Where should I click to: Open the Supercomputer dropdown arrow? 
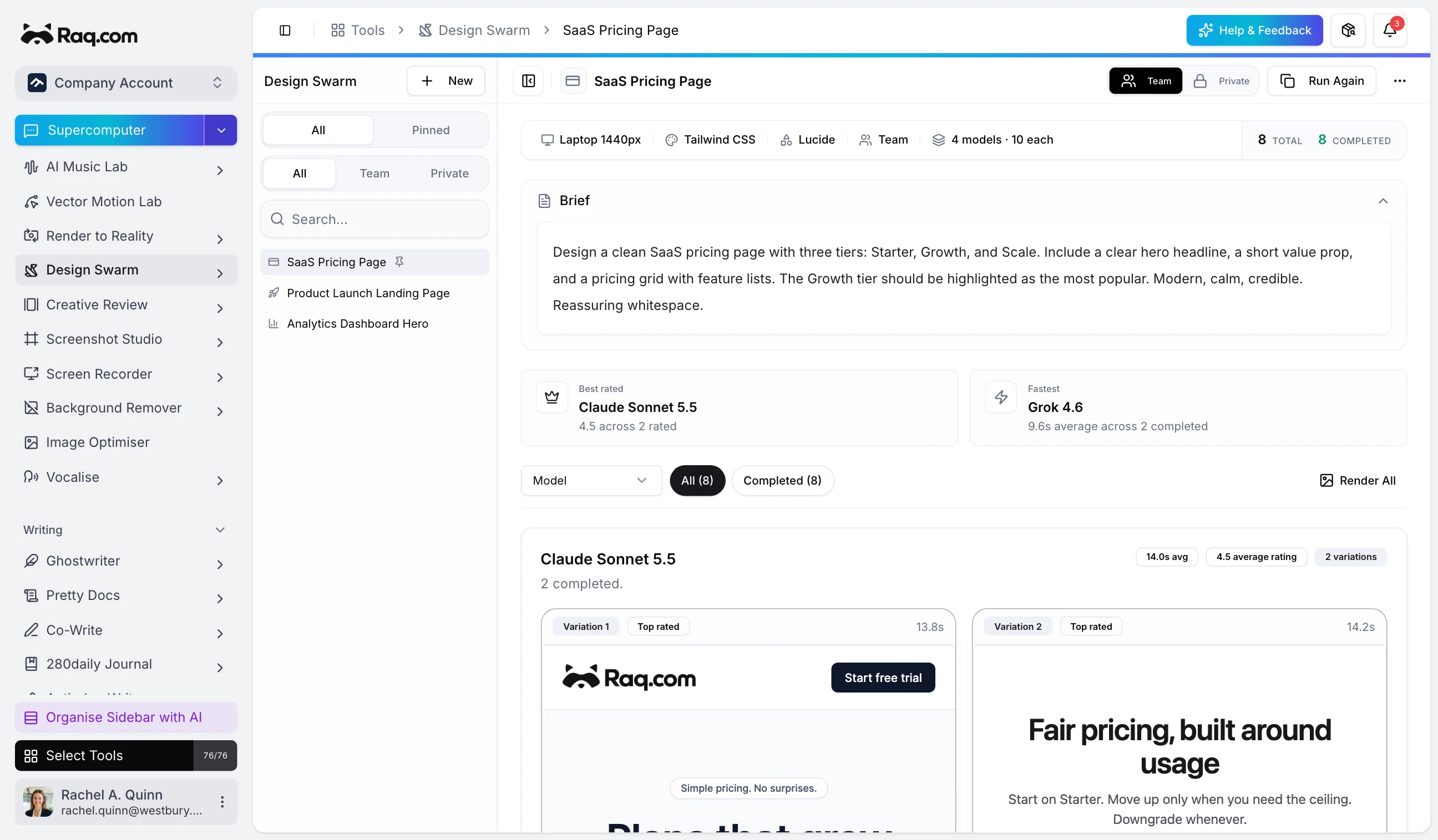tap(221, 130)
